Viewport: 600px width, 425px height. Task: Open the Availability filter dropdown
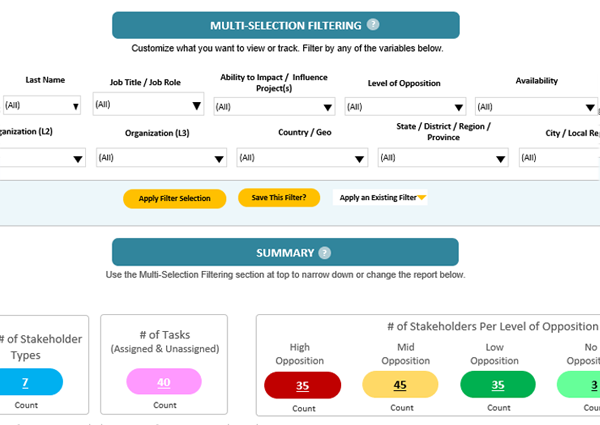(x=536, y=107)
